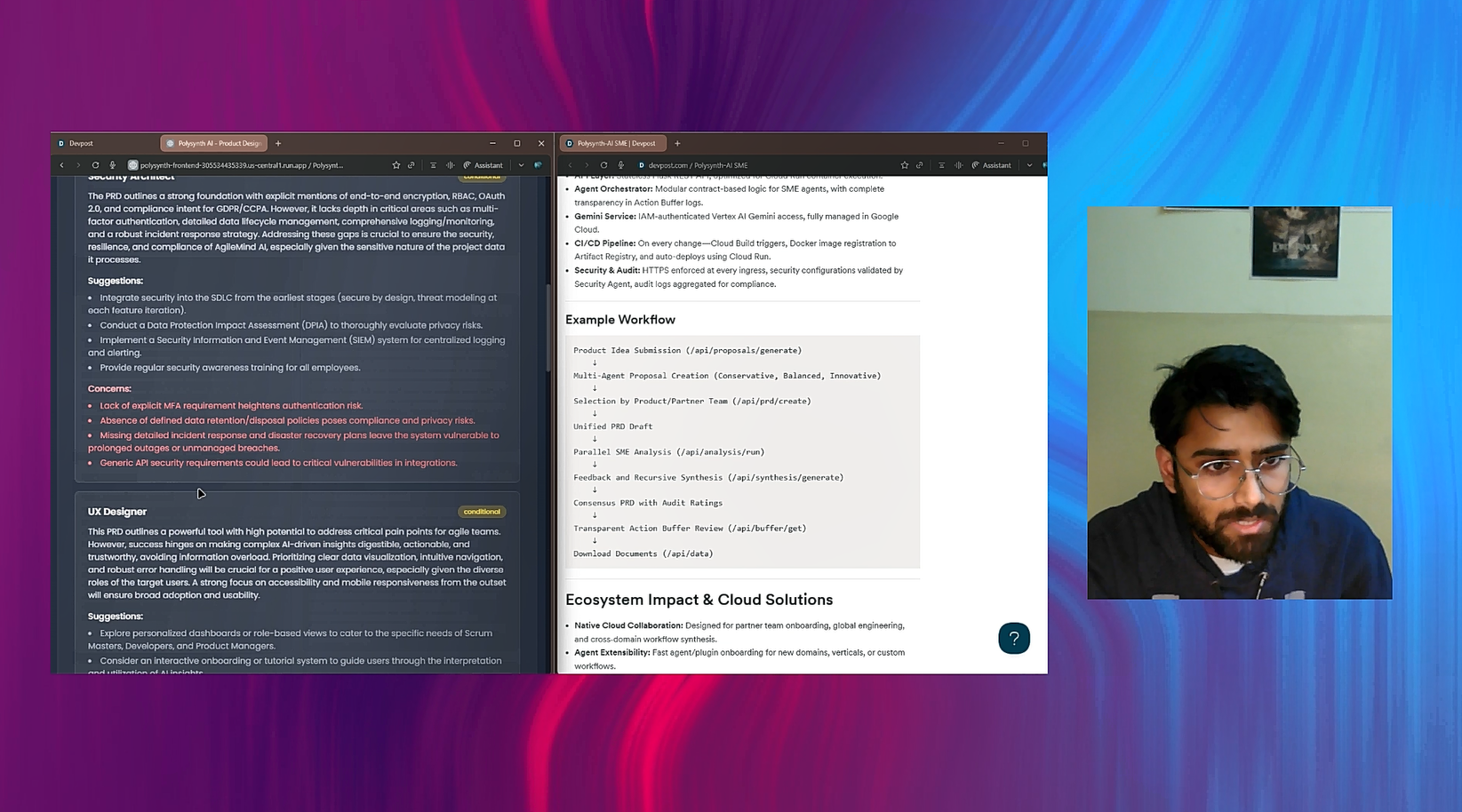Open Assistant in the Polysynth frontend window

[483, 165]
